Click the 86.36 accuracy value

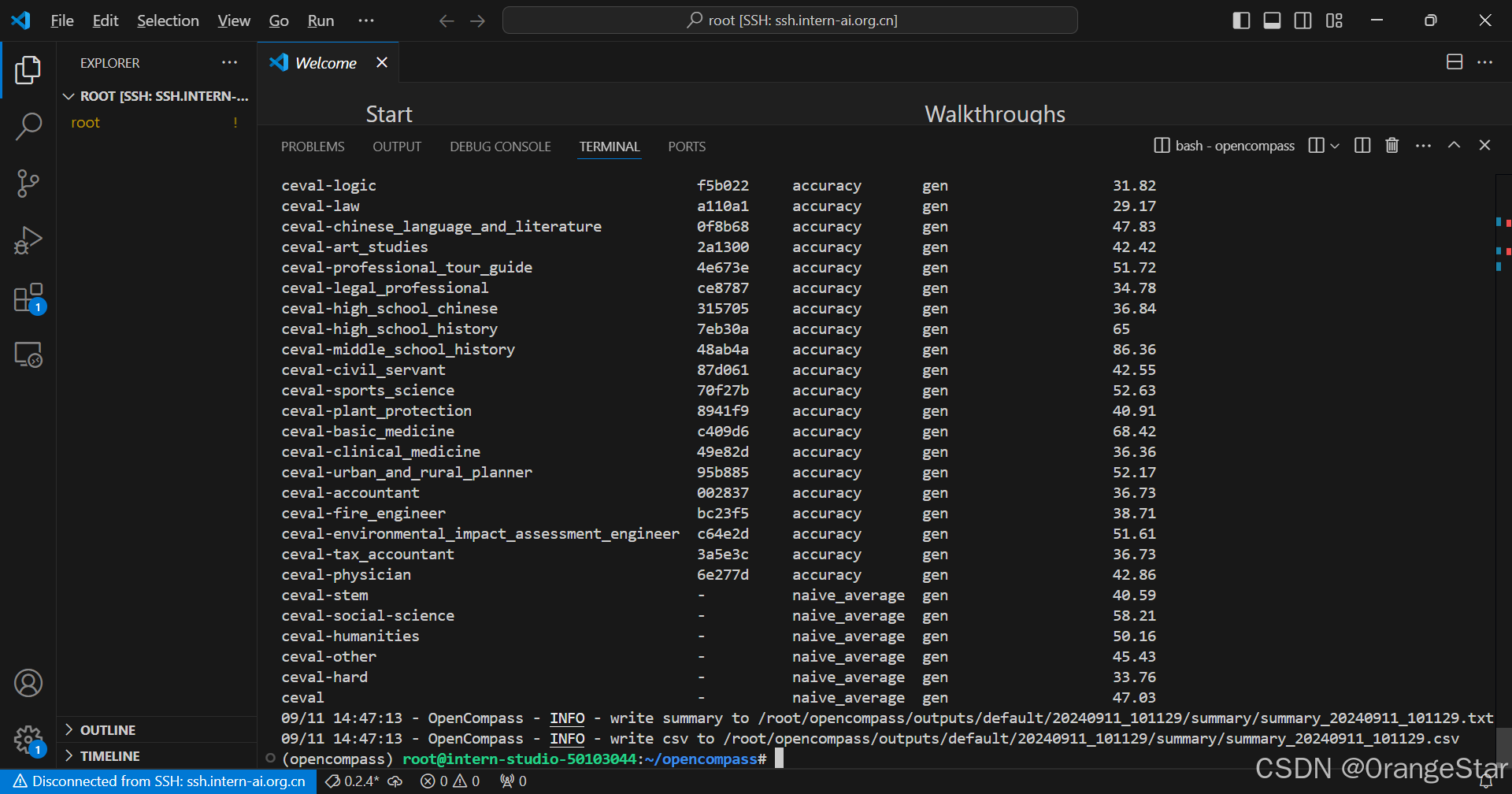pos(1134,350)
